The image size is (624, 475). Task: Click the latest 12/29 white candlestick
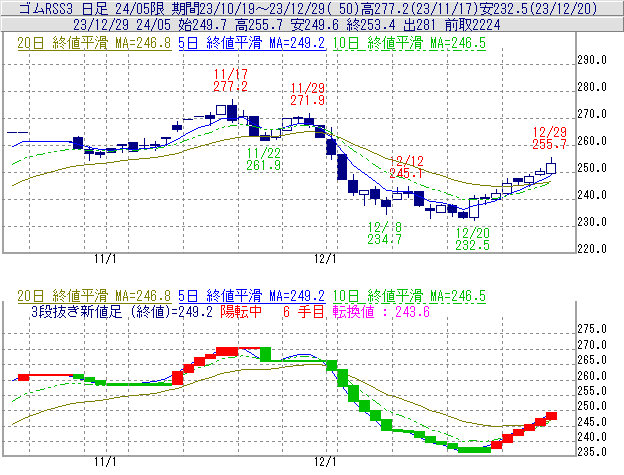click(551, 167)
